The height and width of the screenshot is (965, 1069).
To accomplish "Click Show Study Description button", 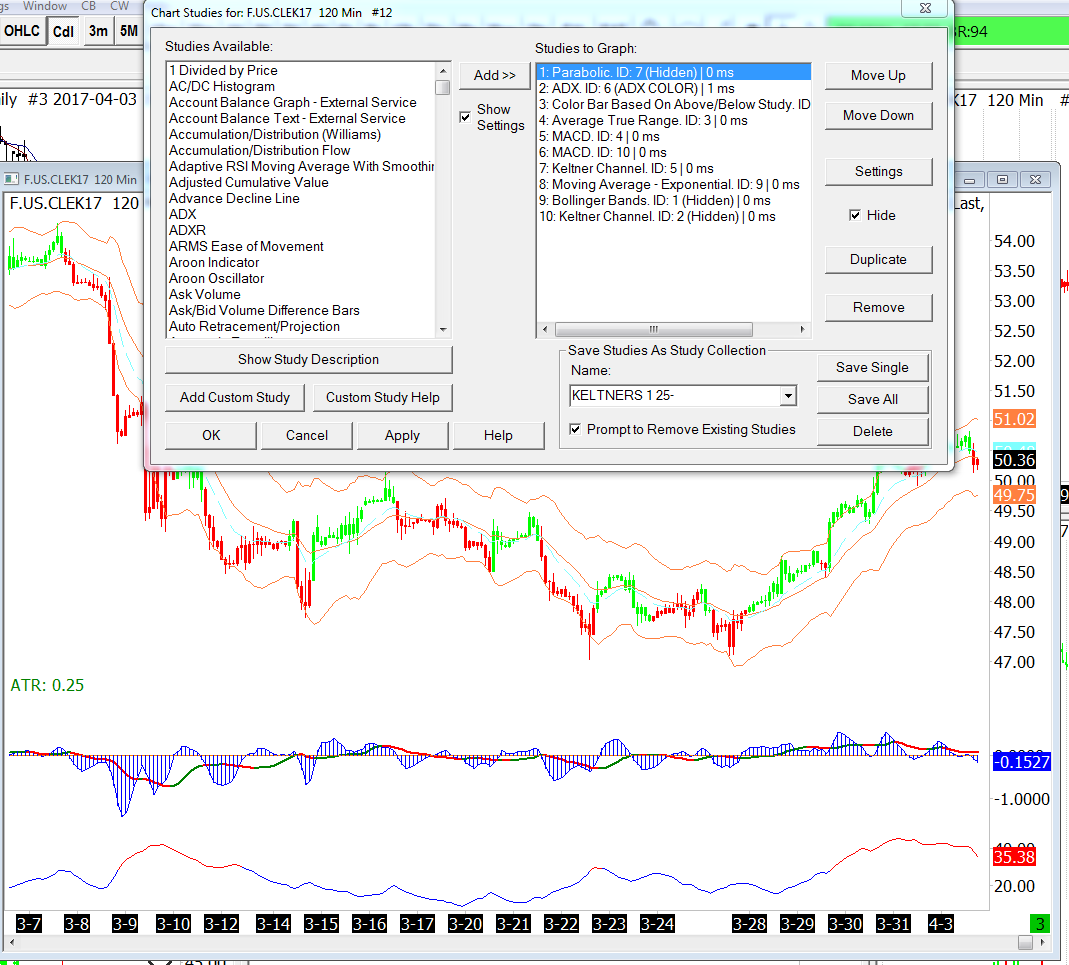I will tap(308, 359).
